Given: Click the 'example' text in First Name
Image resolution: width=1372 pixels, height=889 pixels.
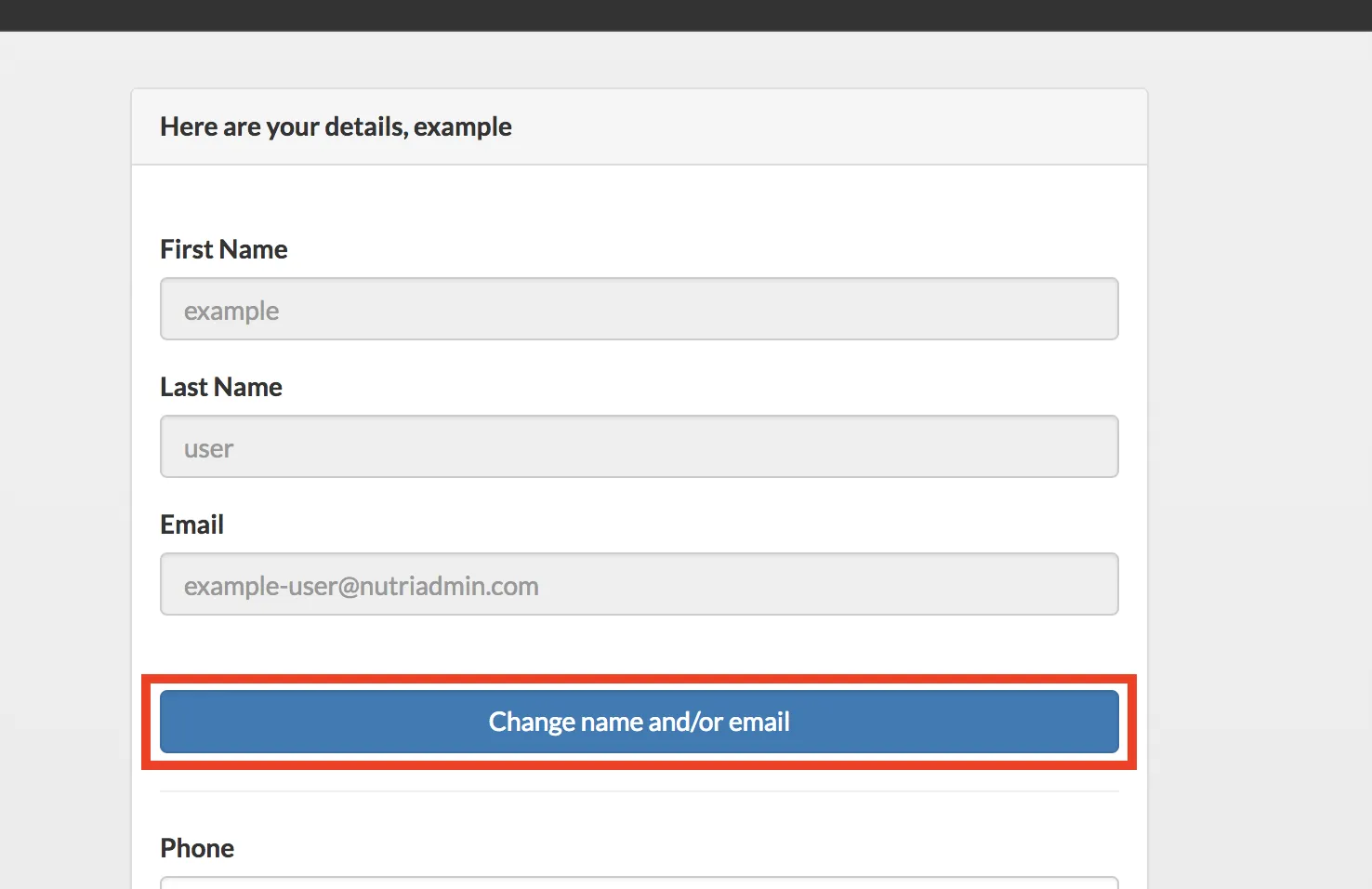Looking at the screenshot, I should pyautogui.click(x=231, y=311).
